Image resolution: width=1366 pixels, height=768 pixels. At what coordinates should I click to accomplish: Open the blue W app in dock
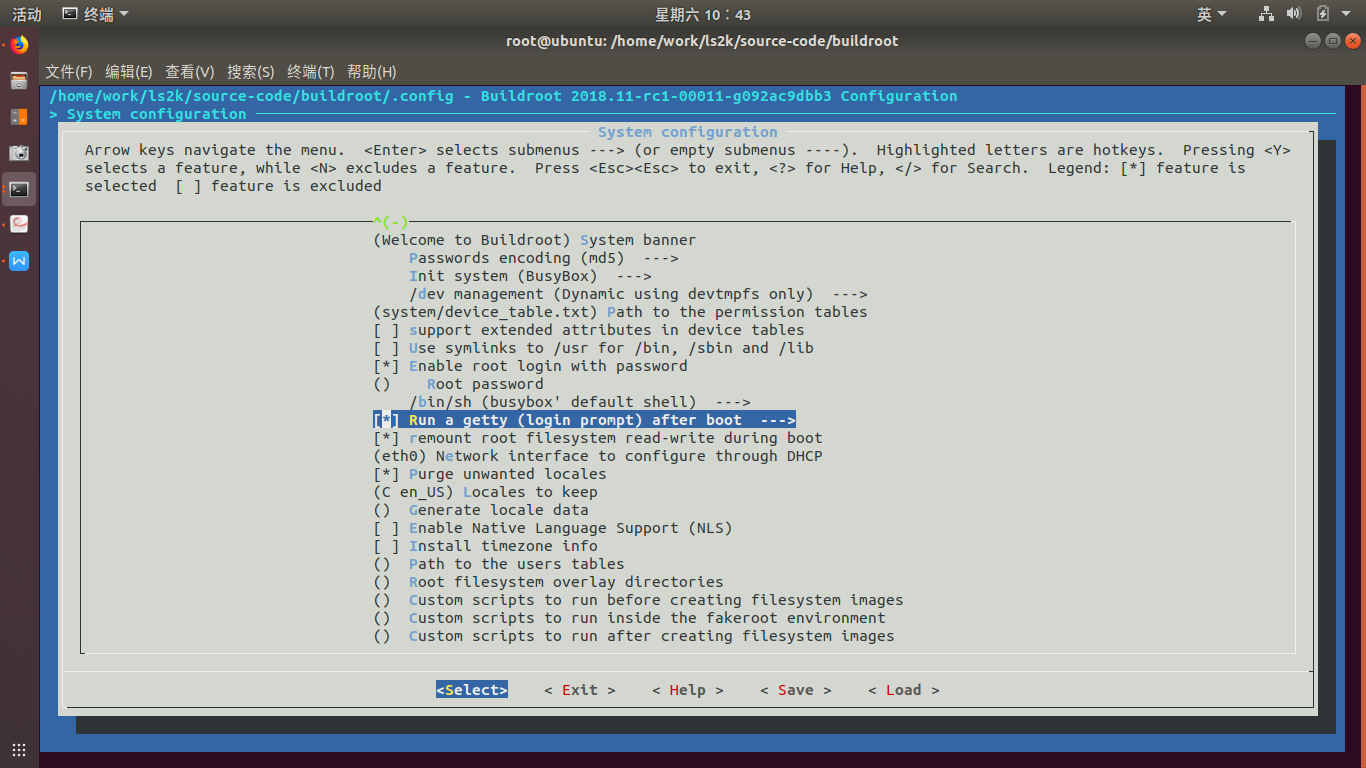[19, 261]
